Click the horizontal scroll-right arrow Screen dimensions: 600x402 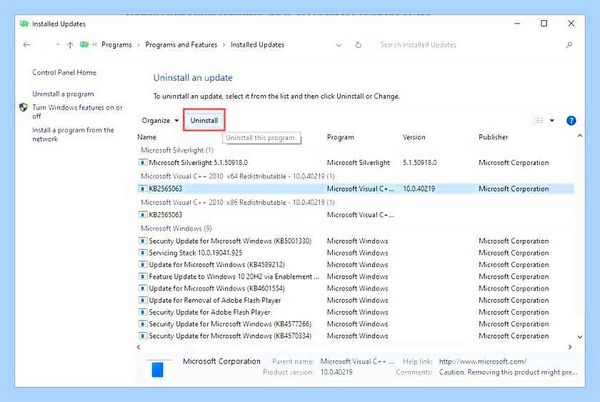570,347
